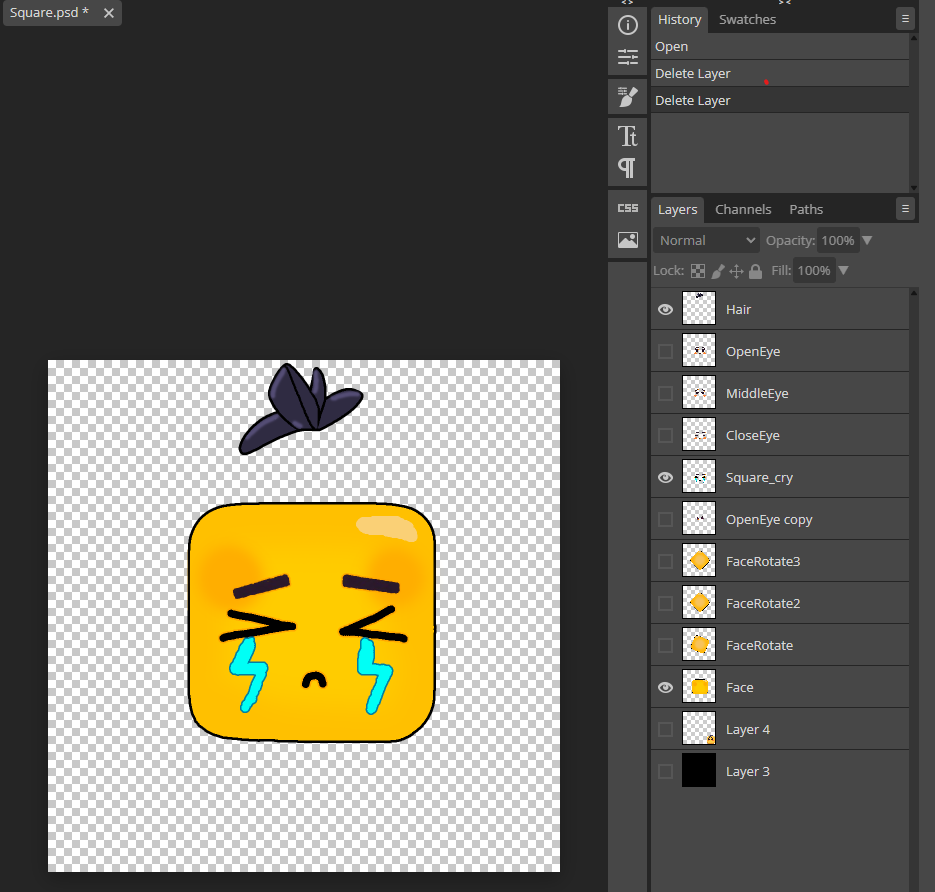This screenshot has height=892, width=935.
Task: Open the image preview panel icon
Action: (x=627, y=240)
